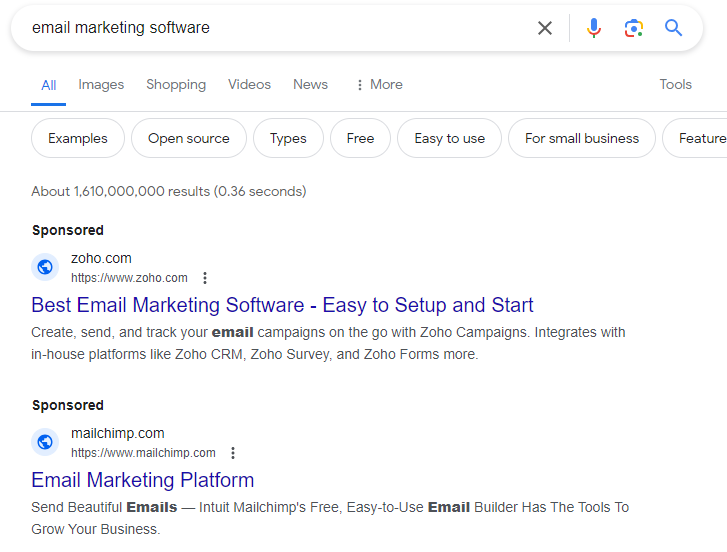This screenshot has width=727, height=552.
Task: Clear the search box with X icon
Action: pos(545,28)
